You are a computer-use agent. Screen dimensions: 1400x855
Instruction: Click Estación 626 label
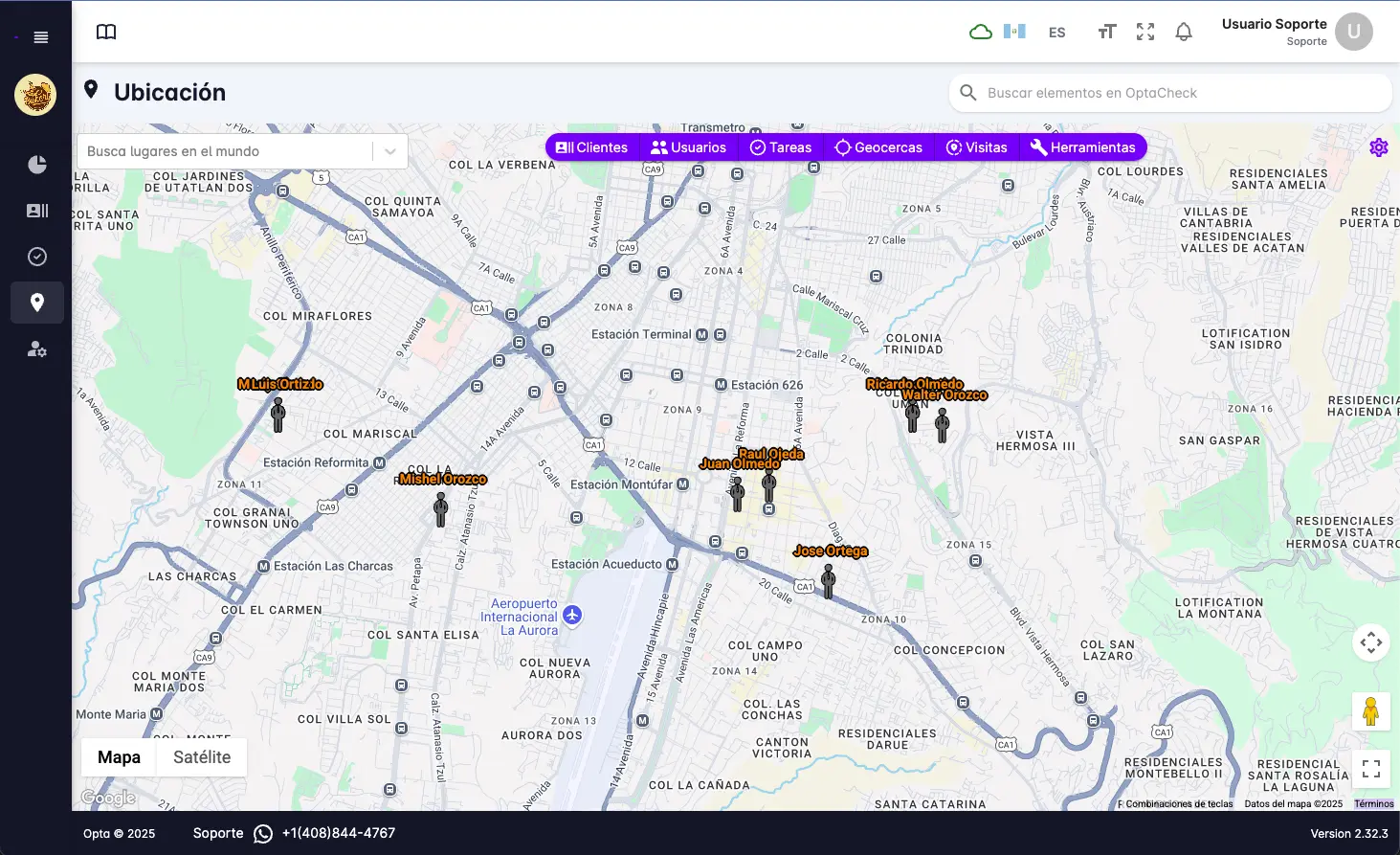click(767, 385)
